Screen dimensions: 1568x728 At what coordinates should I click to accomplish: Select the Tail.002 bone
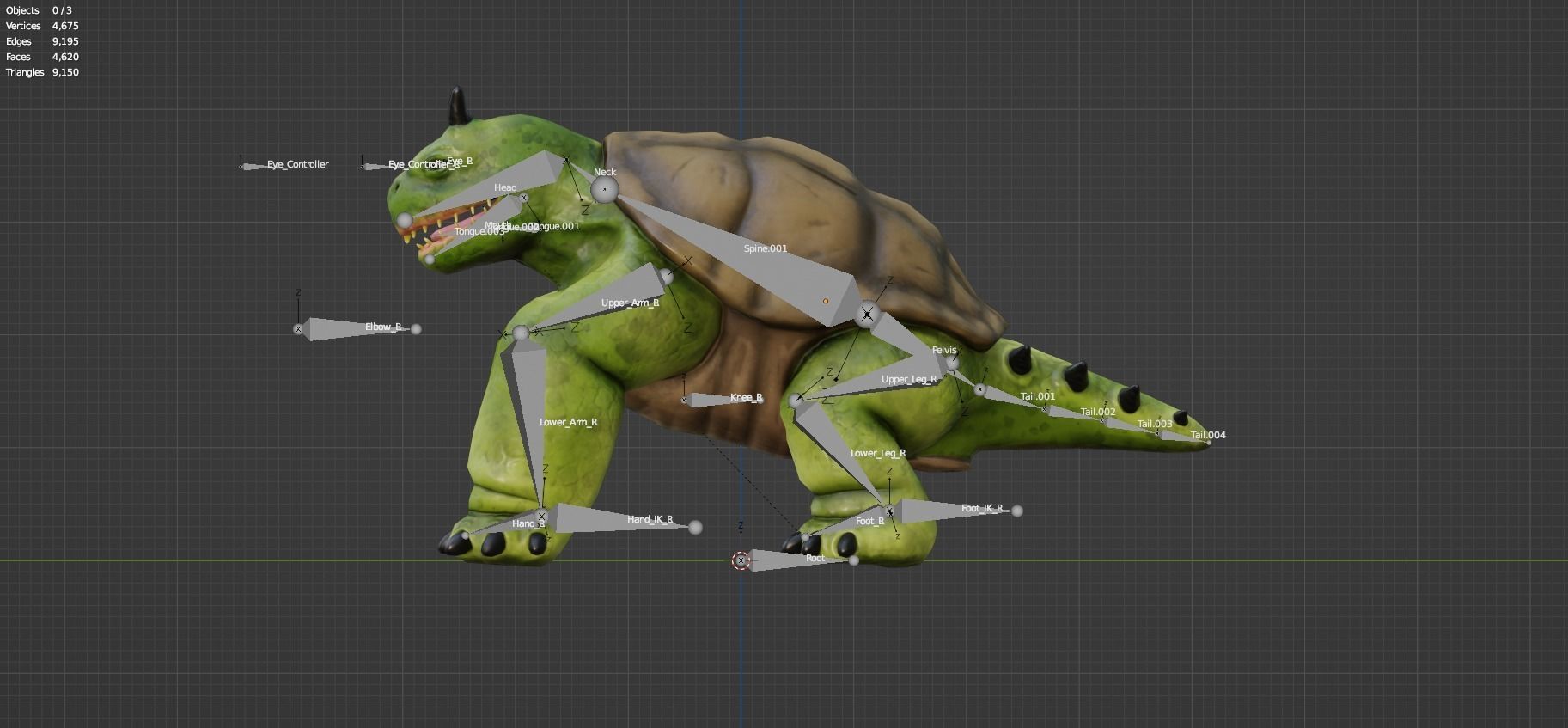tap(1076, 413)
